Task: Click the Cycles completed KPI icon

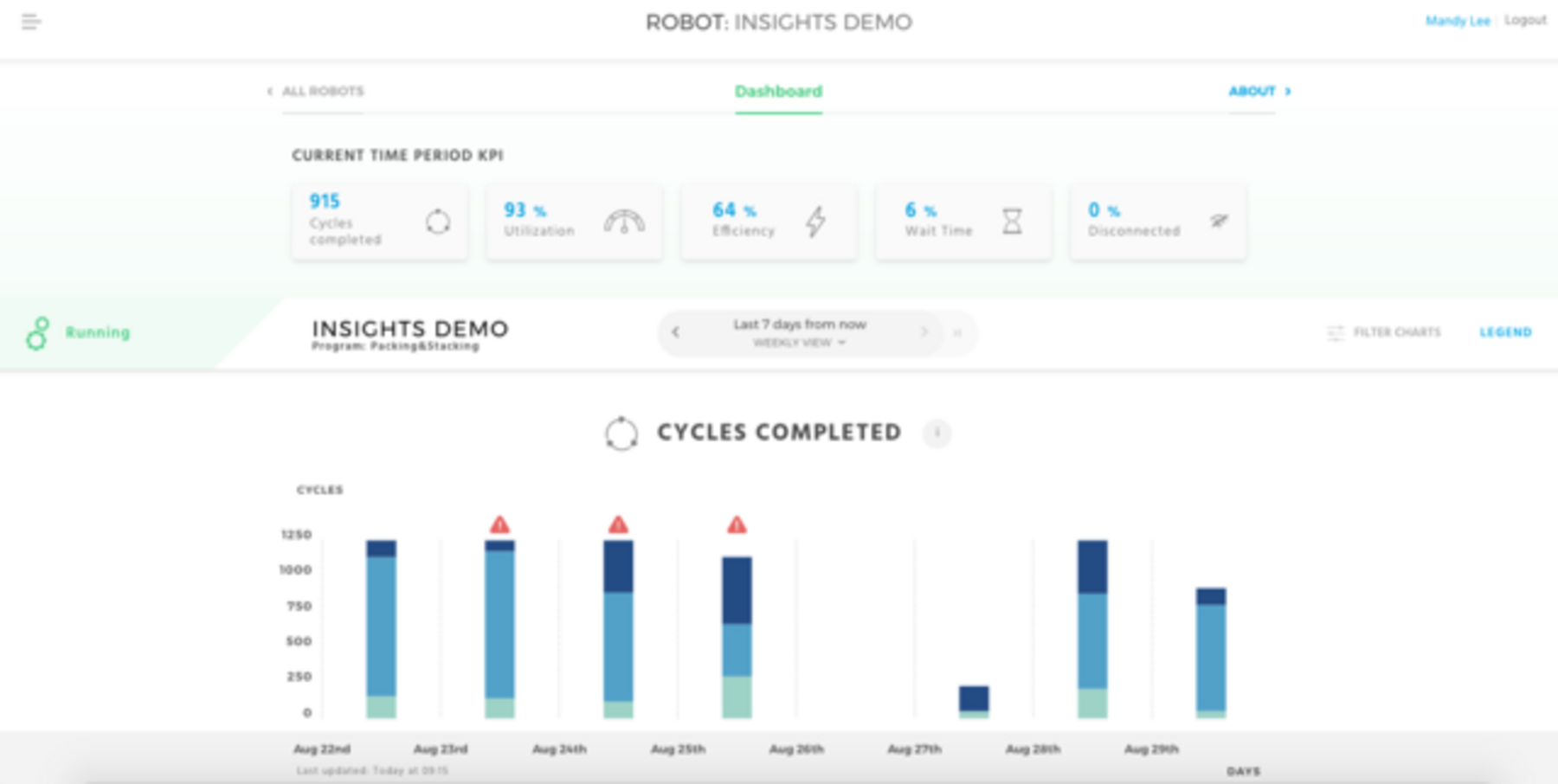Action: click(x=438, y=222)
